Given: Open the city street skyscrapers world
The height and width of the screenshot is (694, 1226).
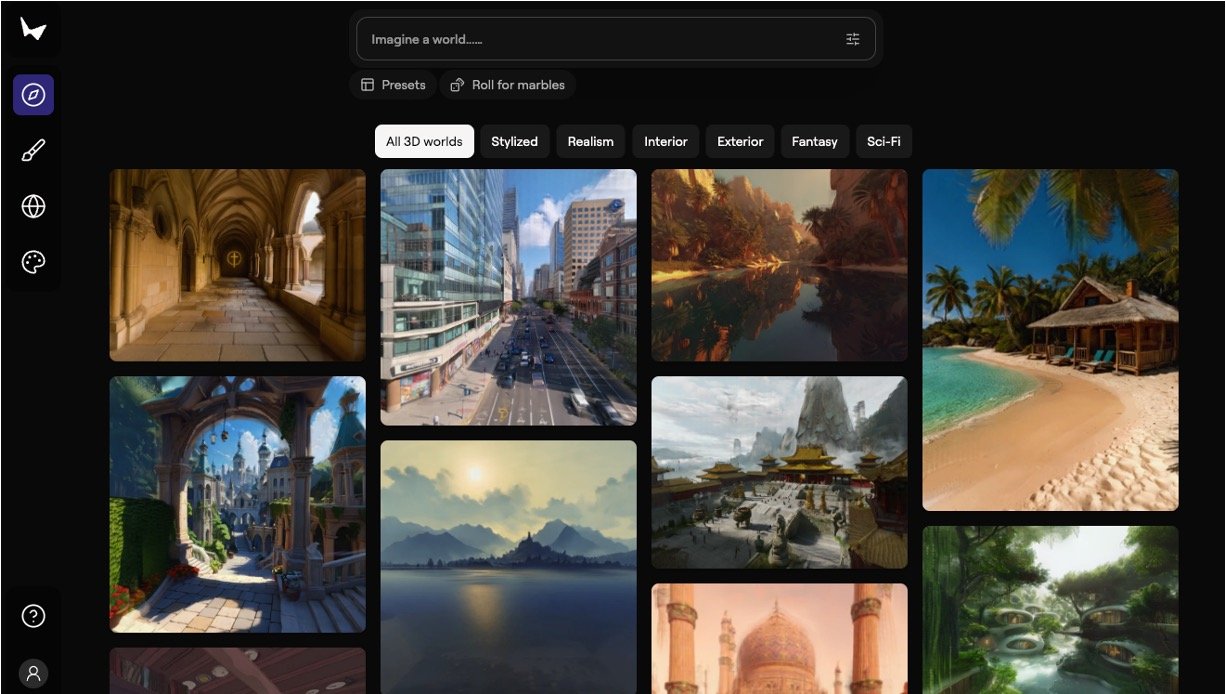Looking at the screenshot, I should (x=508, y=297).
